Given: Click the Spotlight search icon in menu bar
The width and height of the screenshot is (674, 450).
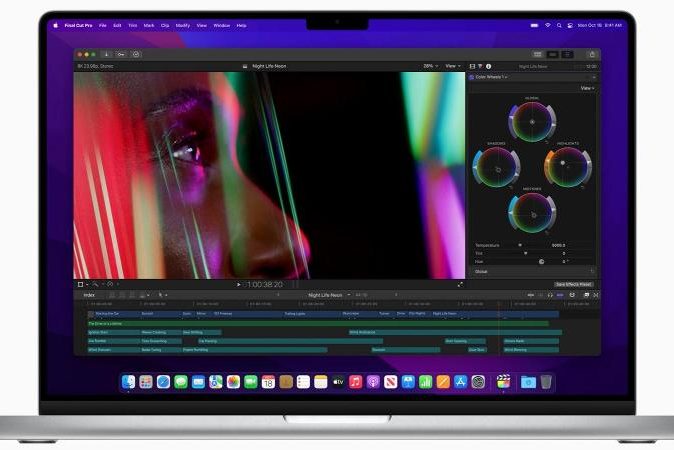Looking at the screenshot, I should pyautogui.click(x=559, y=25).
